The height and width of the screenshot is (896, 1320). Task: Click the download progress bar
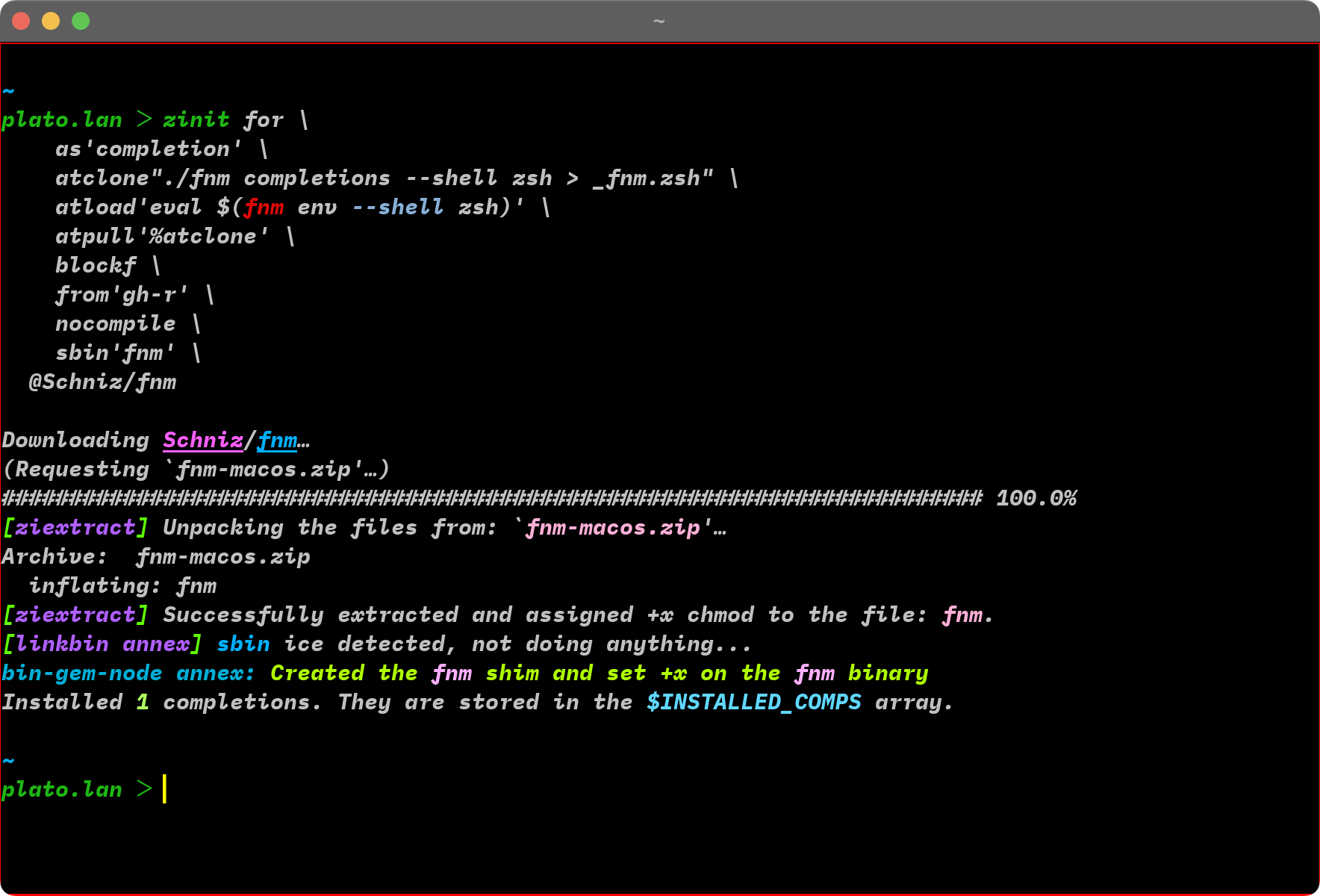(485, 497)
